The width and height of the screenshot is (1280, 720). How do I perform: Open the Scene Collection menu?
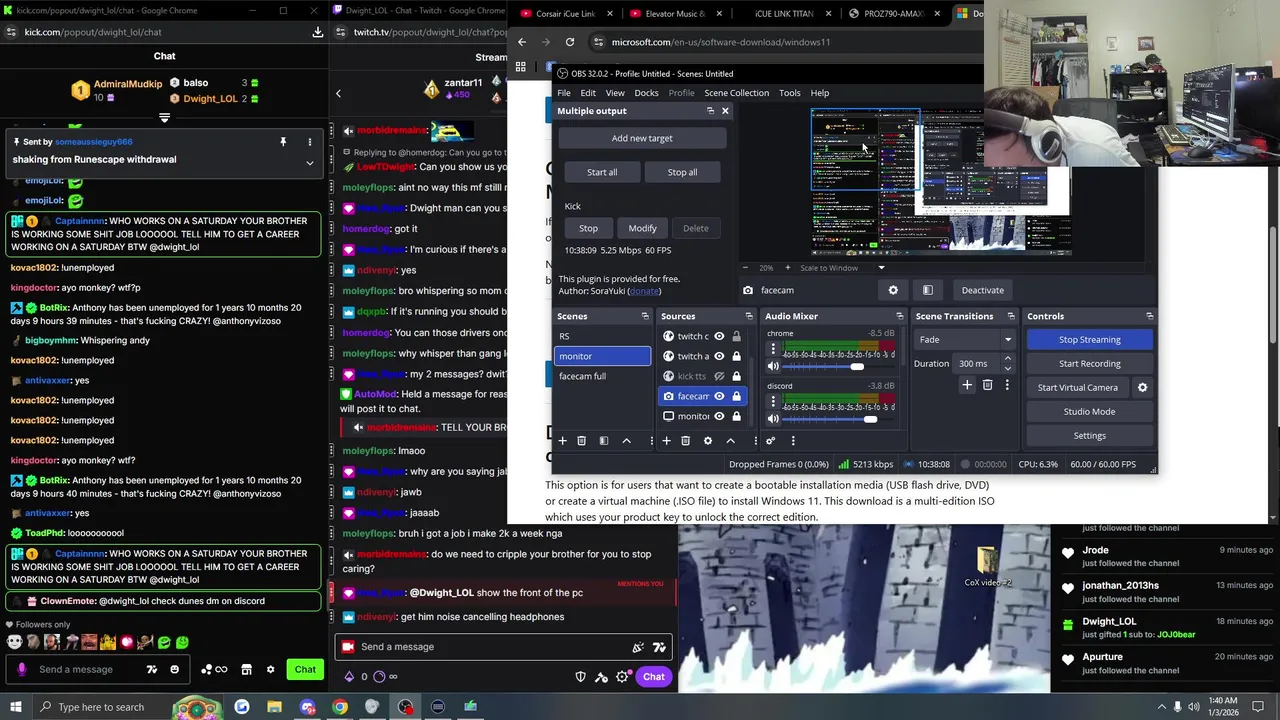pyautogui.click(x=736, y=93)
